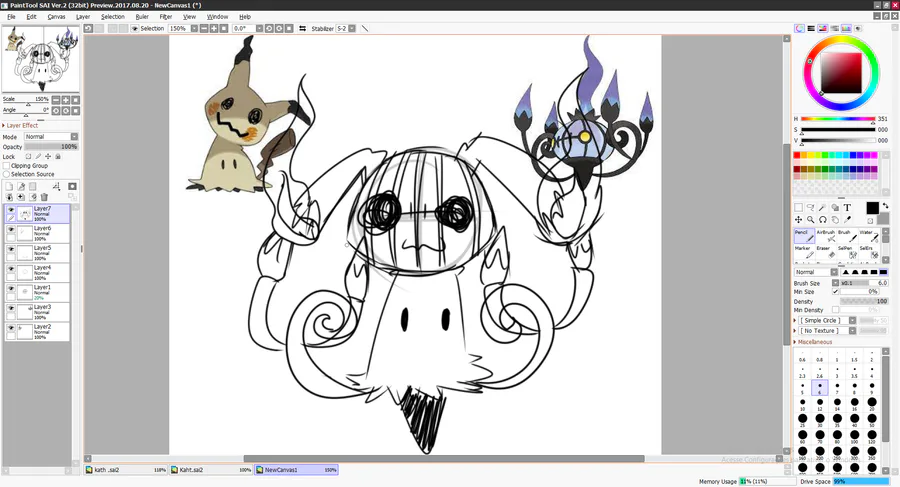This screenshot has width=900, height=487.
Task: Select the Move tool
Action: [x=798, y=219]
